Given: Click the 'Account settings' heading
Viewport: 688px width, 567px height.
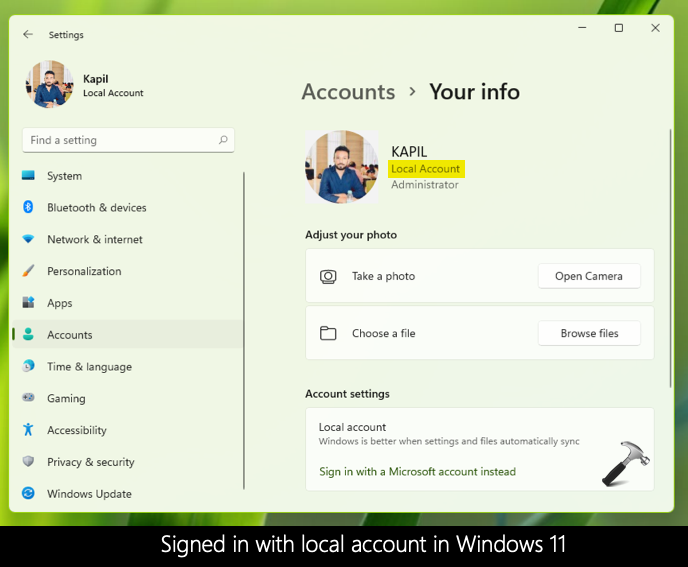Looking at the screenshot, I should click(x=348, y=394).
